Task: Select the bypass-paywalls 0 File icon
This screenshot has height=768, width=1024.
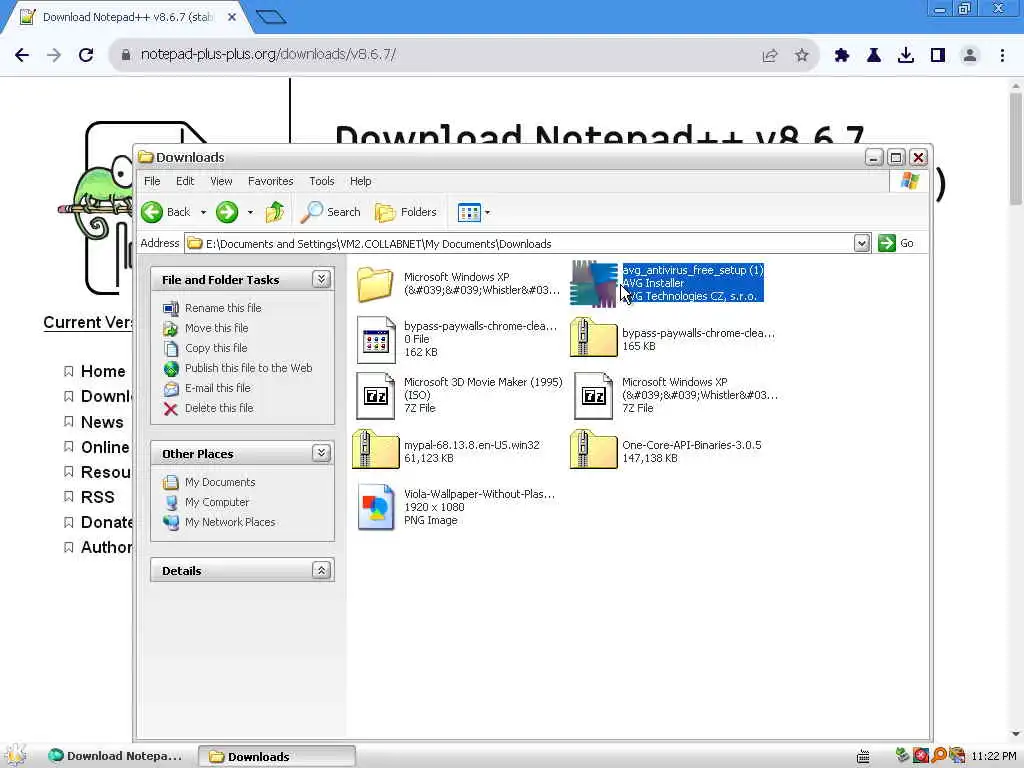Action: (x=376, y=340)
